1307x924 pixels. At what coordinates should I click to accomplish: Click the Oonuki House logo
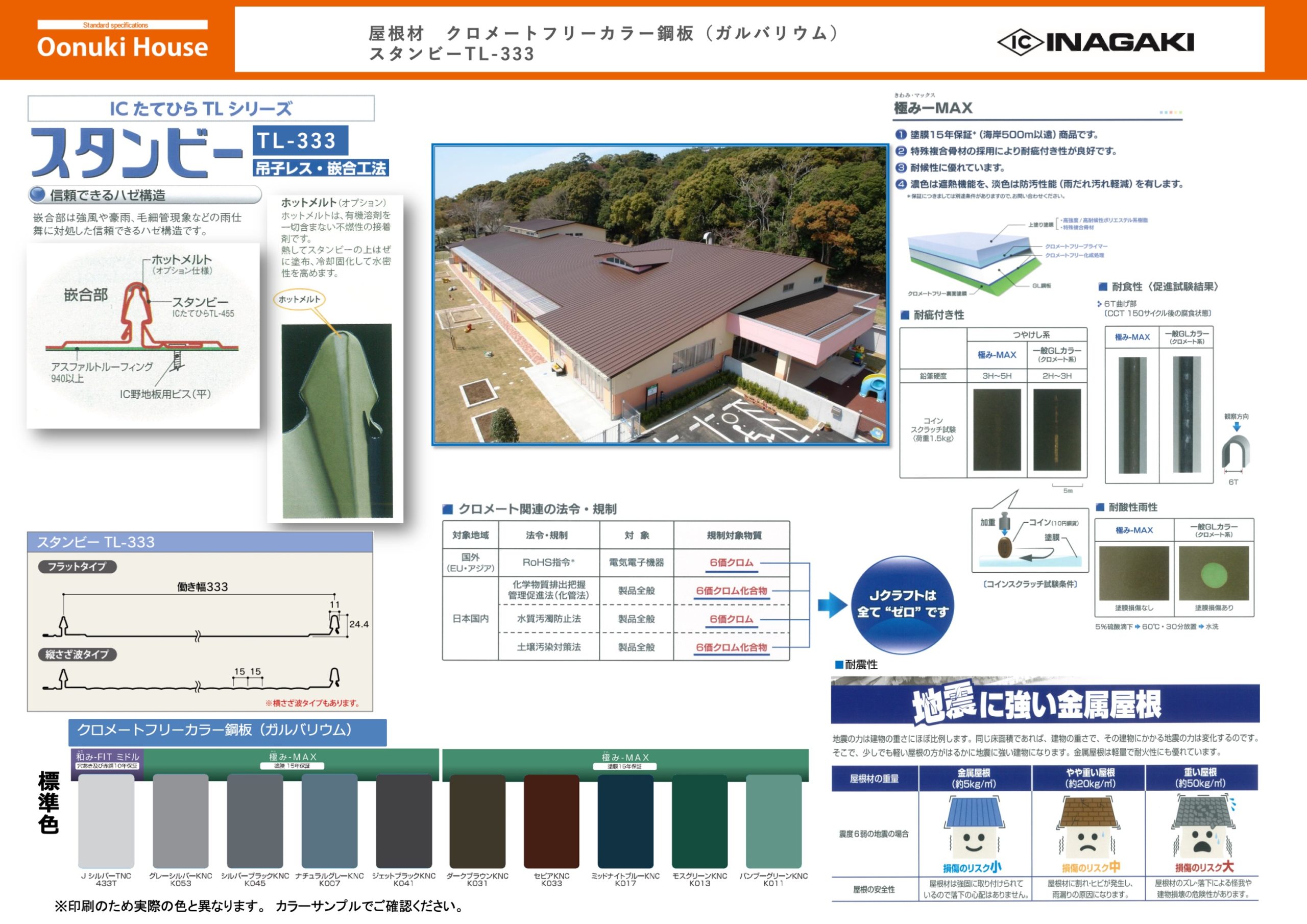pos(123,40)
